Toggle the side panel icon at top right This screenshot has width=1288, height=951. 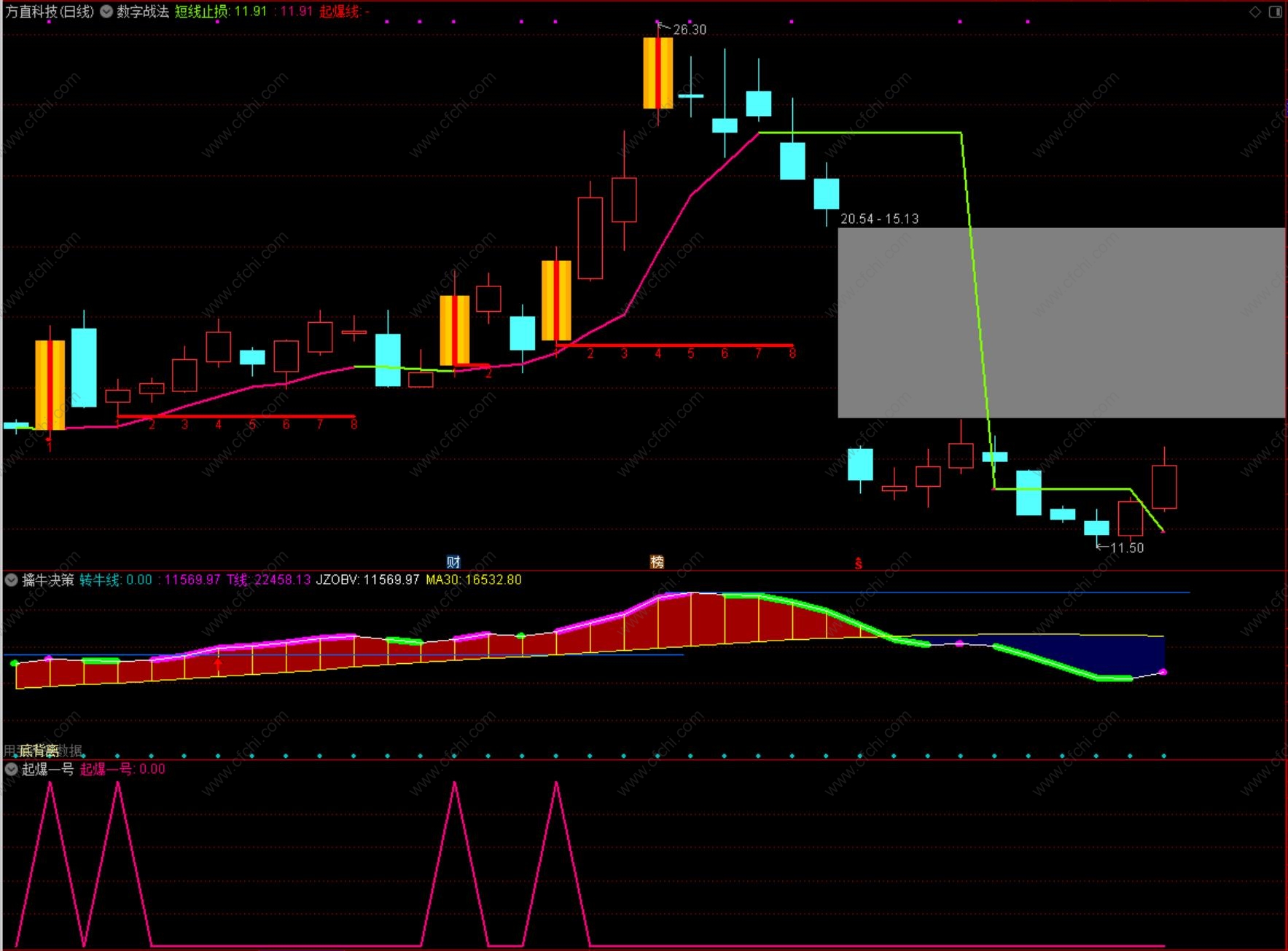pos(1276,12)
